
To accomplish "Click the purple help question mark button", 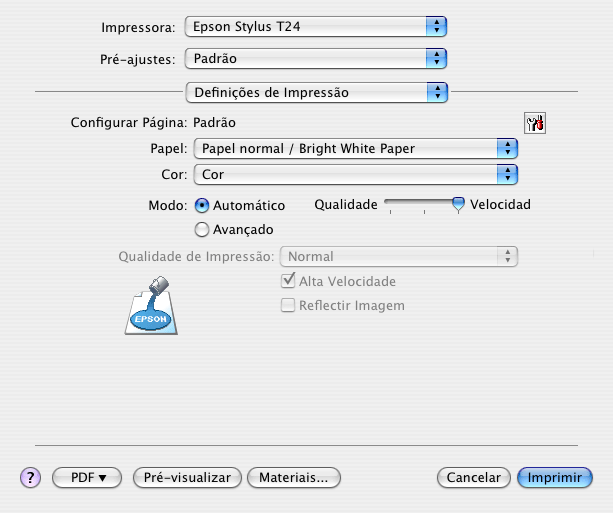I will pyautogui.click(x=30, y=477).
